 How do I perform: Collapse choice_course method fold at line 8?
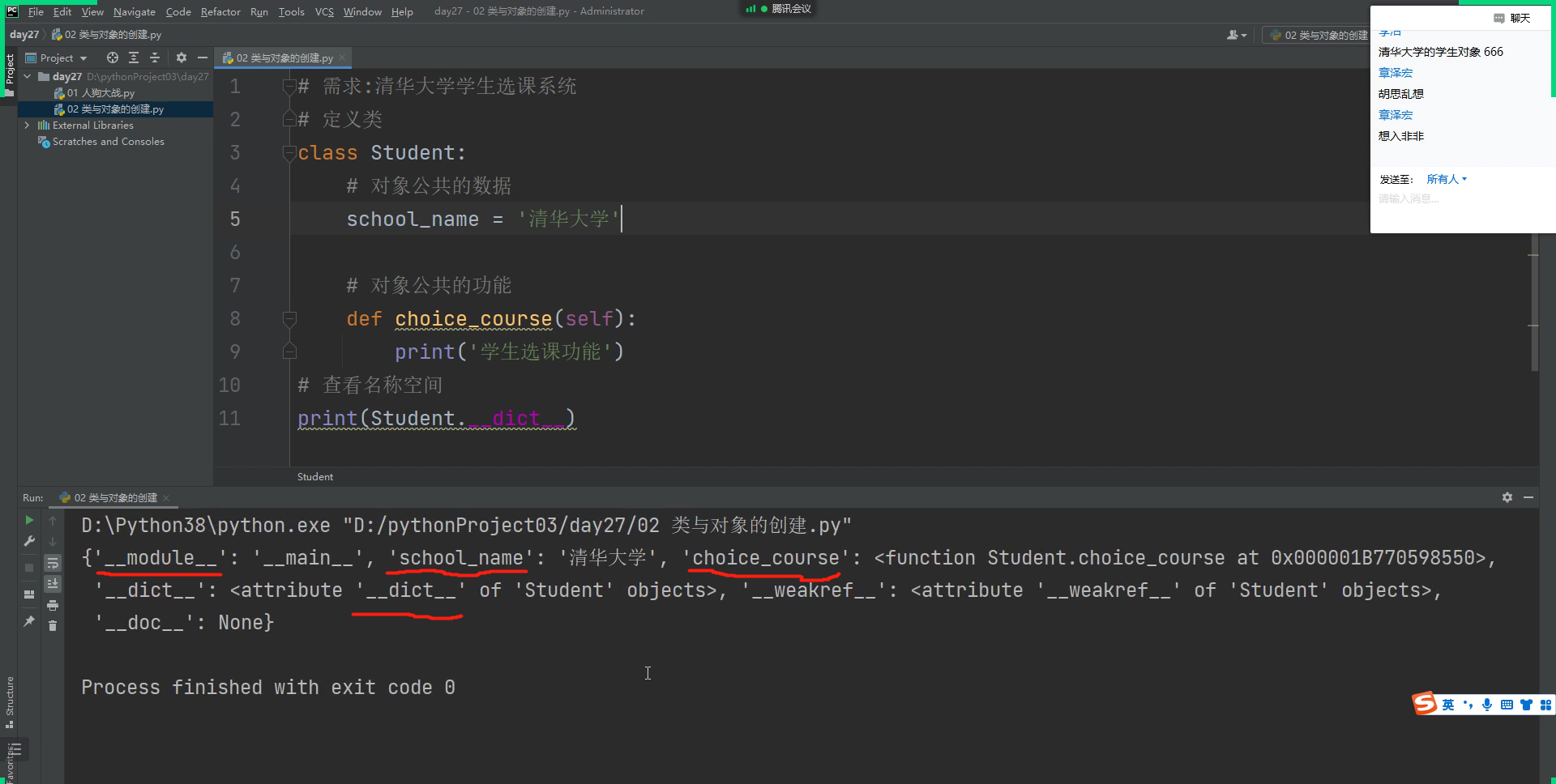click(x=289, y=318)
